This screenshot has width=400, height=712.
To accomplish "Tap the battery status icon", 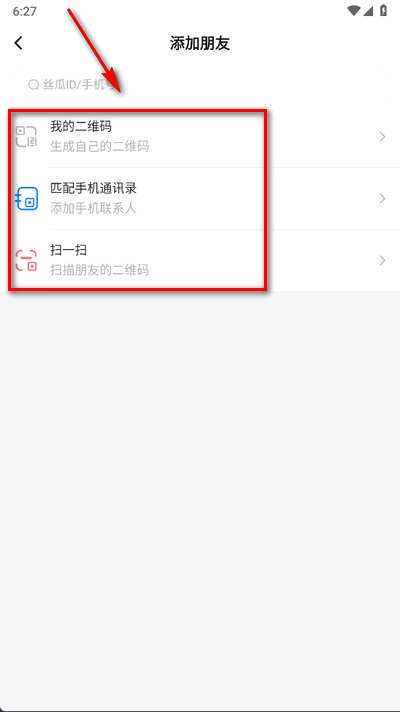I will (384, 11).
